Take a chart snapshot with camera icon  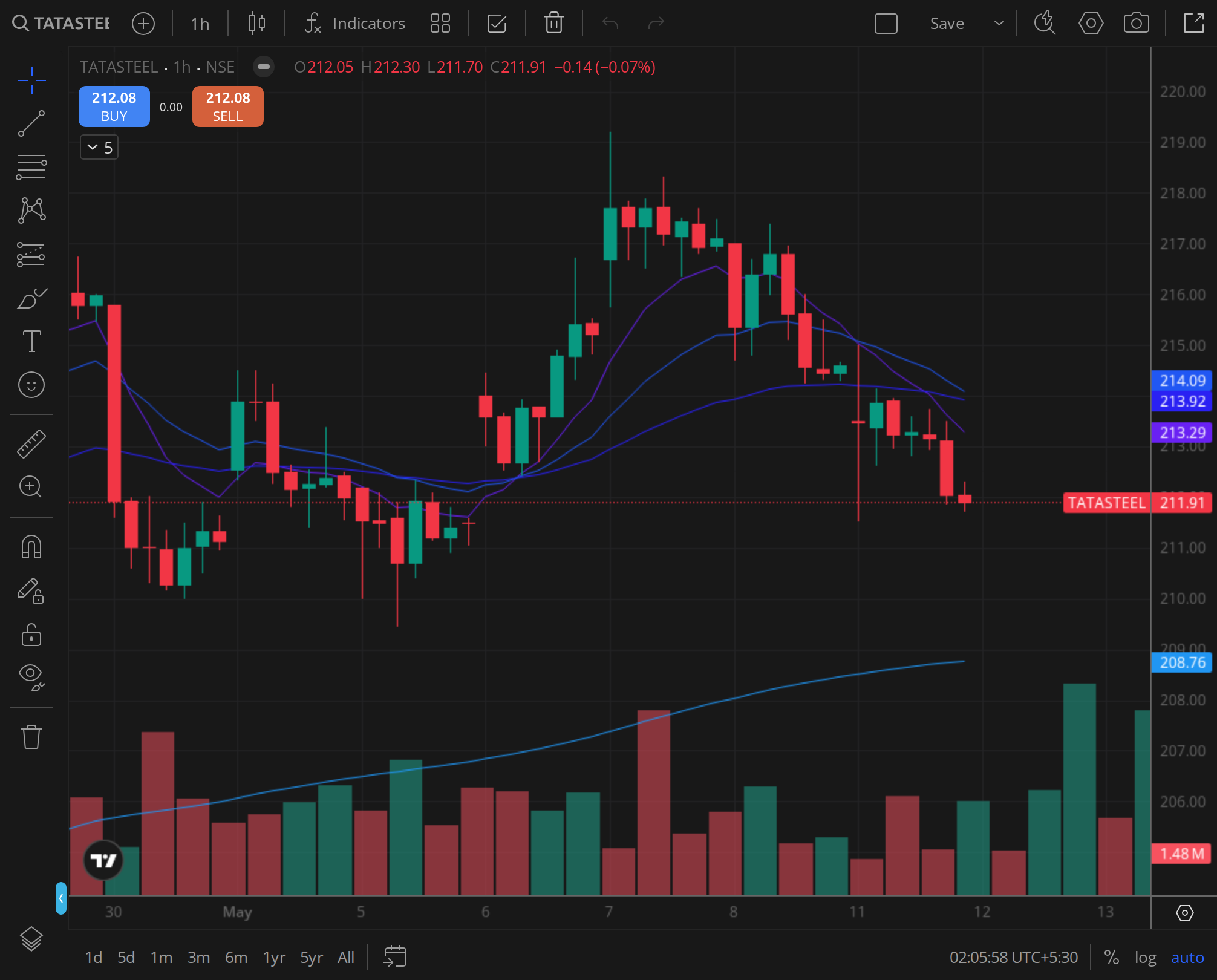pyautogui.click(x=1137, y=24)
